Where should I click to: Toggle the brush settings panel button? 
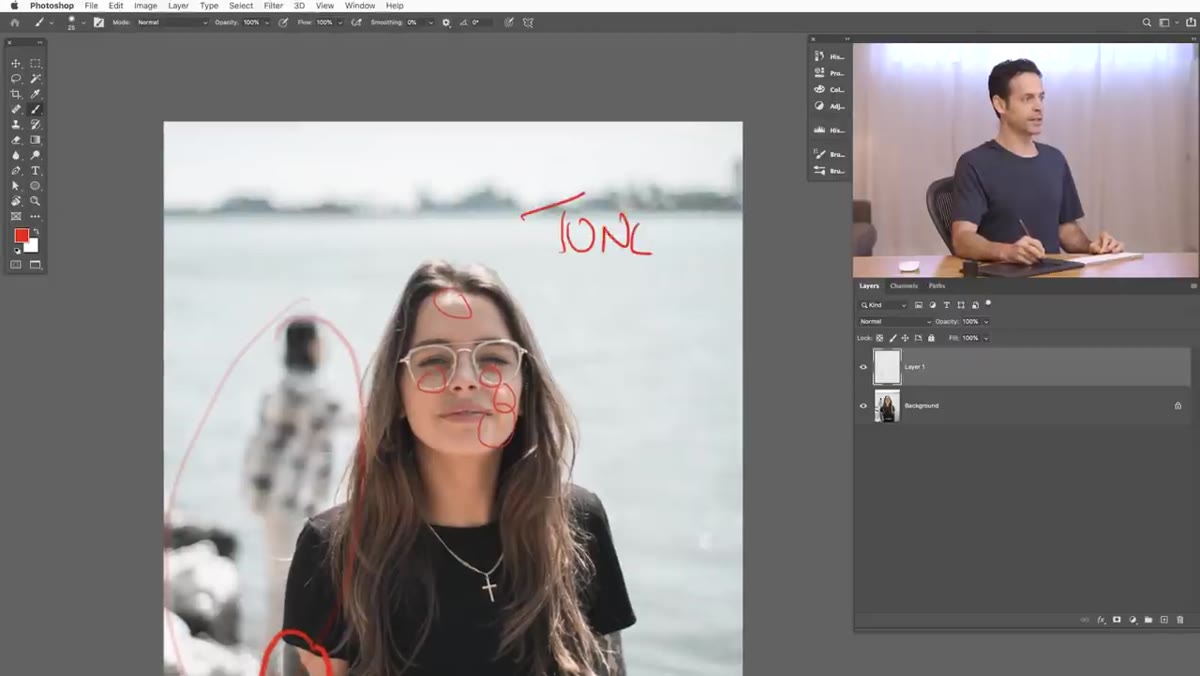coord(99,22)
